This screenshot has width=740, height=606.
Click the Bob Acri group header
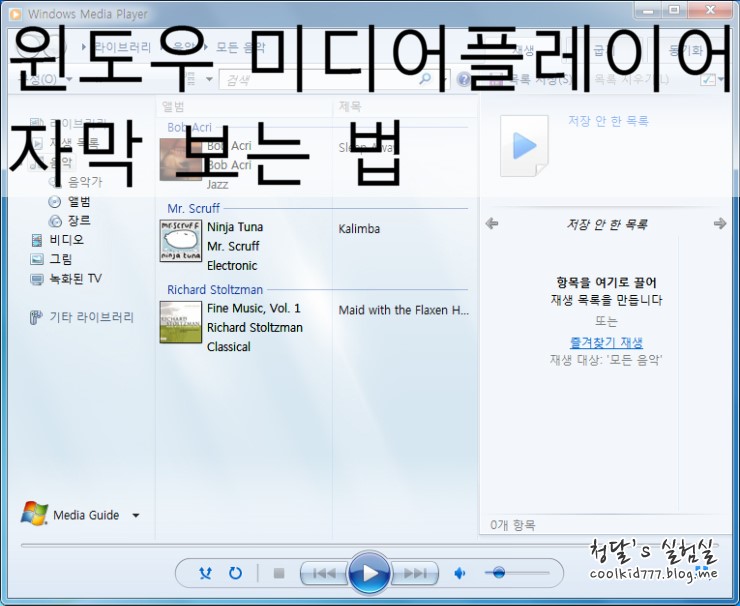click(189, 127)
